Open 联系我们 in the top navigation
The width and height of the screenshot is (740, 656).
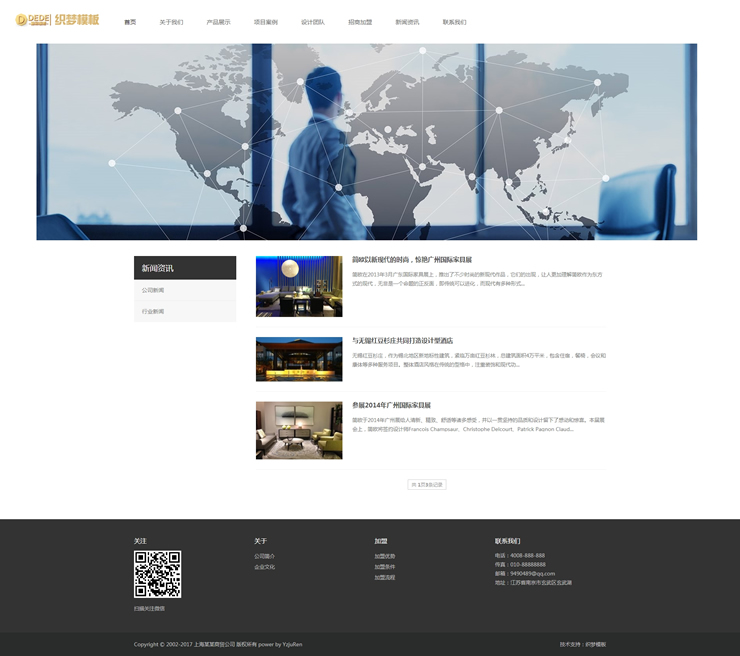coord(454,22)
